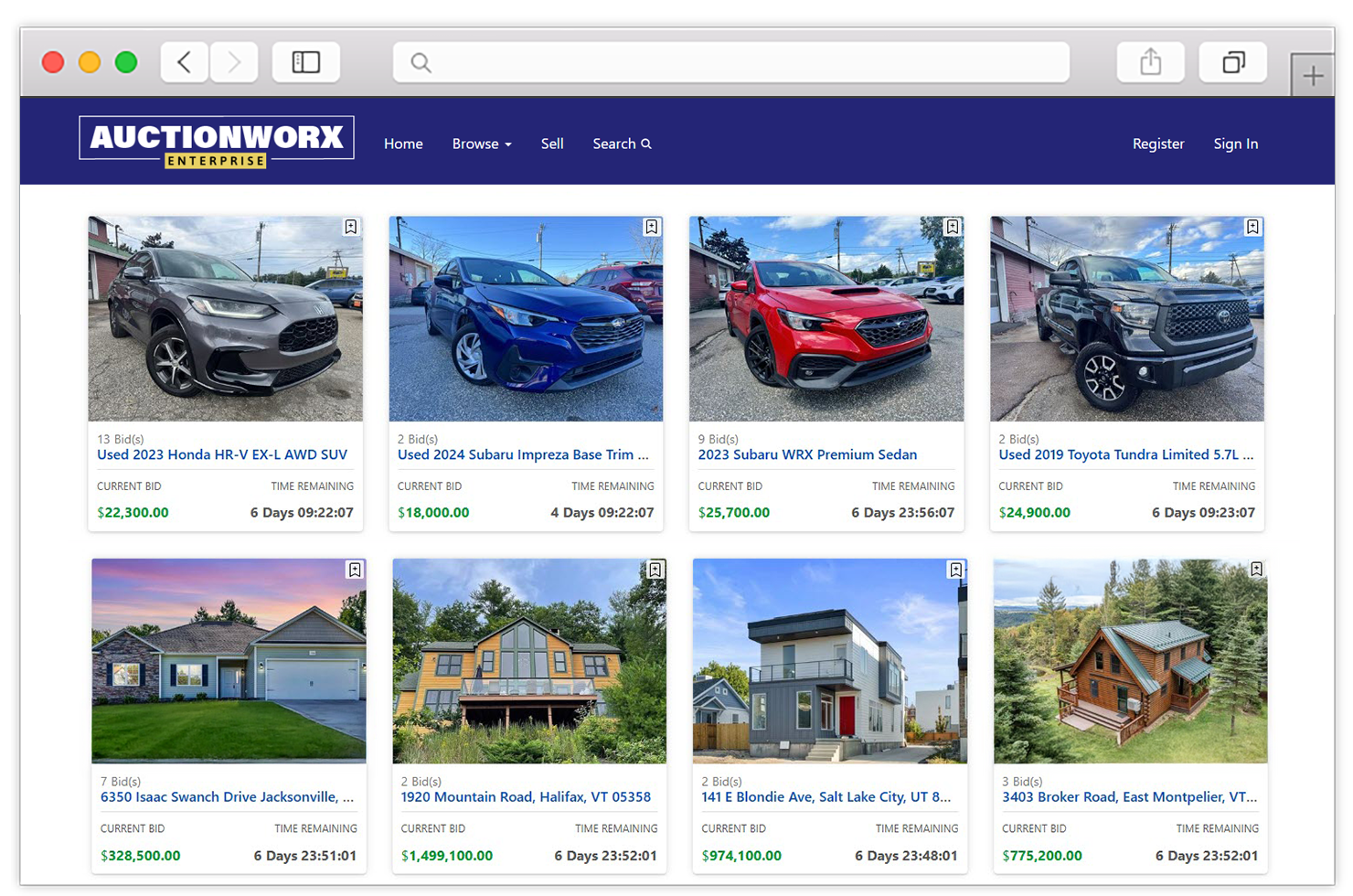The image size is (1353, 896).
Task: Open the Home menu item
Action: tap(403, 144)
